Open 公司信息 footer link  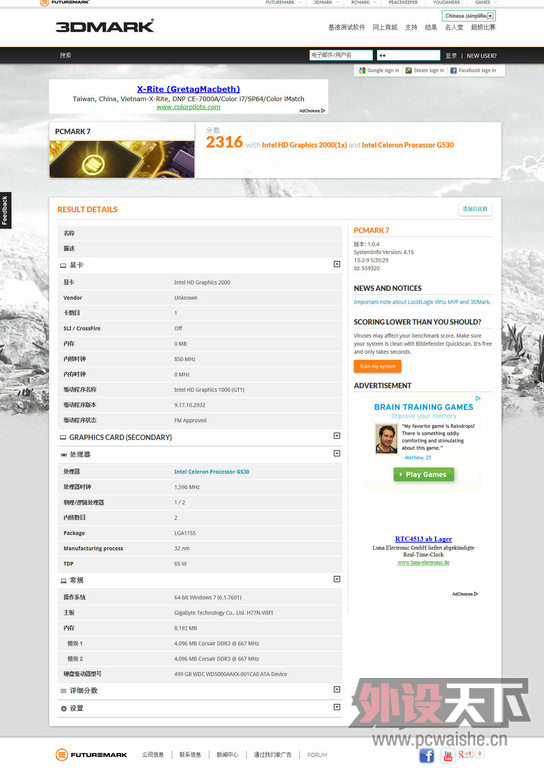pos(153,755)
